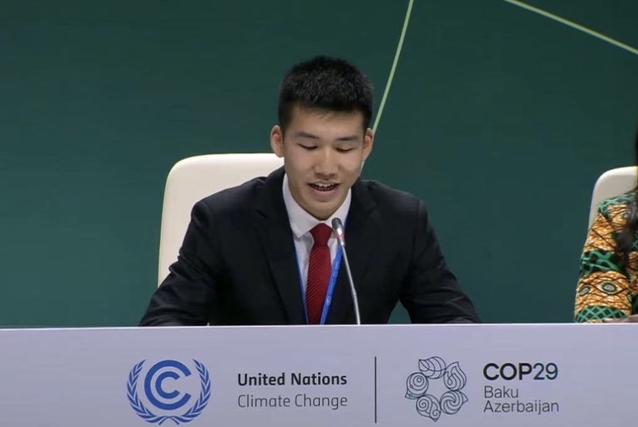Screen dimensions: 638x427
Task: Click the speaker's face
Action: pyautogui.click(x=322, y=154)
